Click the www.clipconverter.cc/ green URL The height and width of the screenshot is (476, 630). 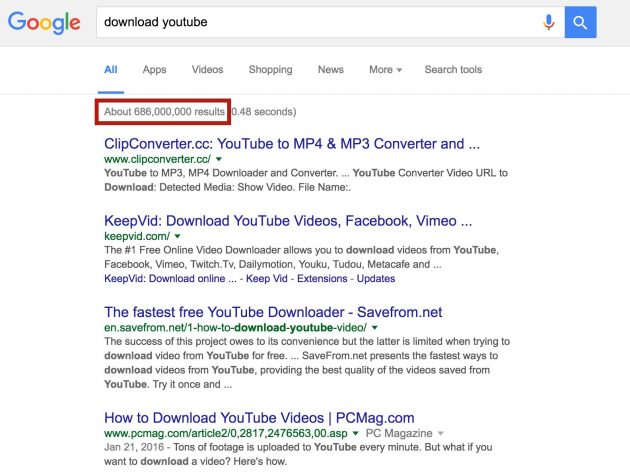157,159
